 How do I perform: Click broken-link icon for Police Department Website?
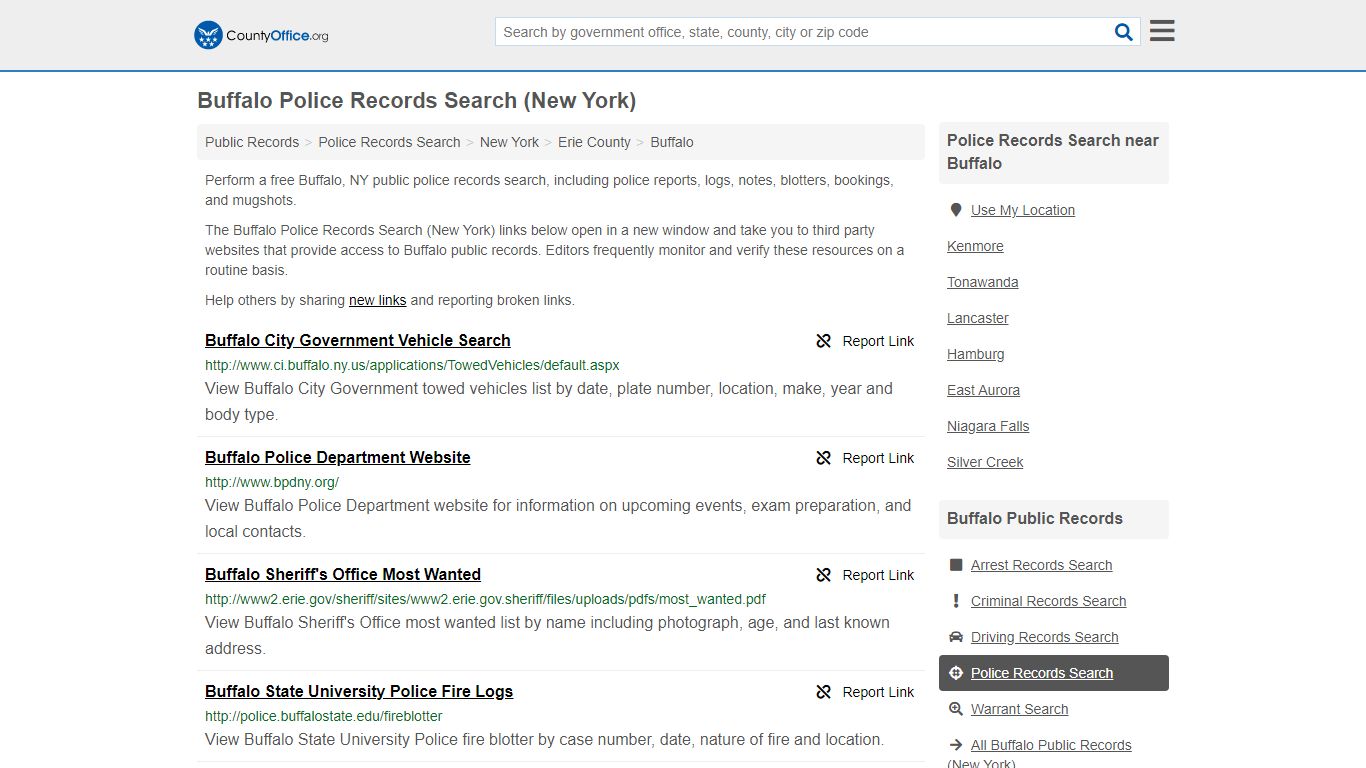(x=824, y=458)
